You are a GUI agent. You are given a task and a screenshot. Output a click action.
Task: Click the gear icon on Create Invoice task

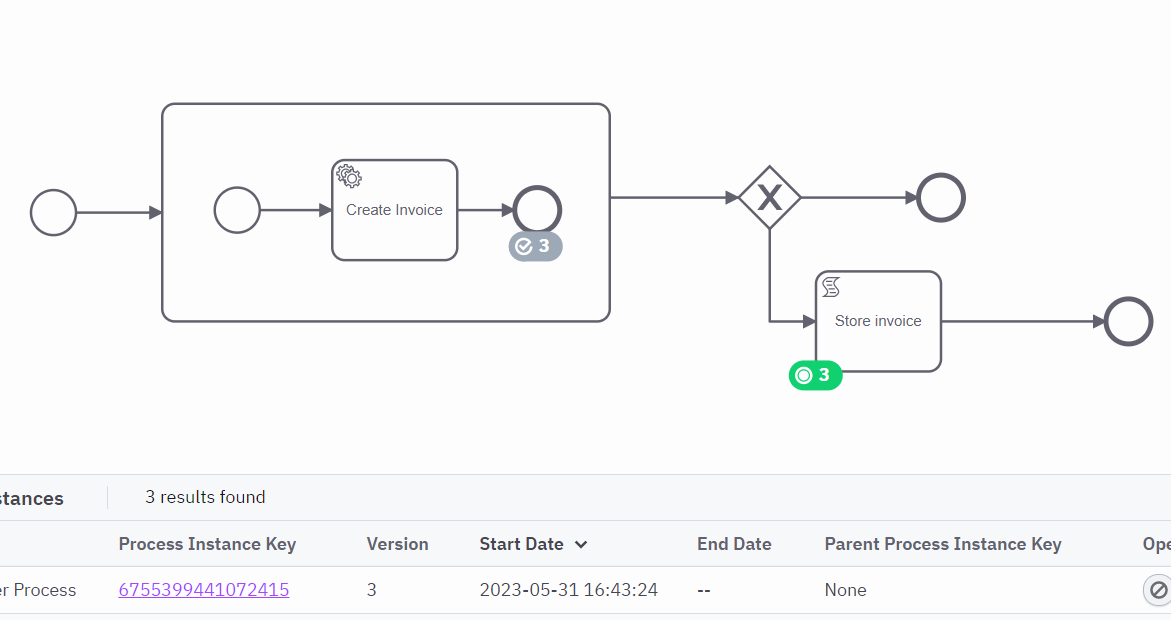(349, 176)
